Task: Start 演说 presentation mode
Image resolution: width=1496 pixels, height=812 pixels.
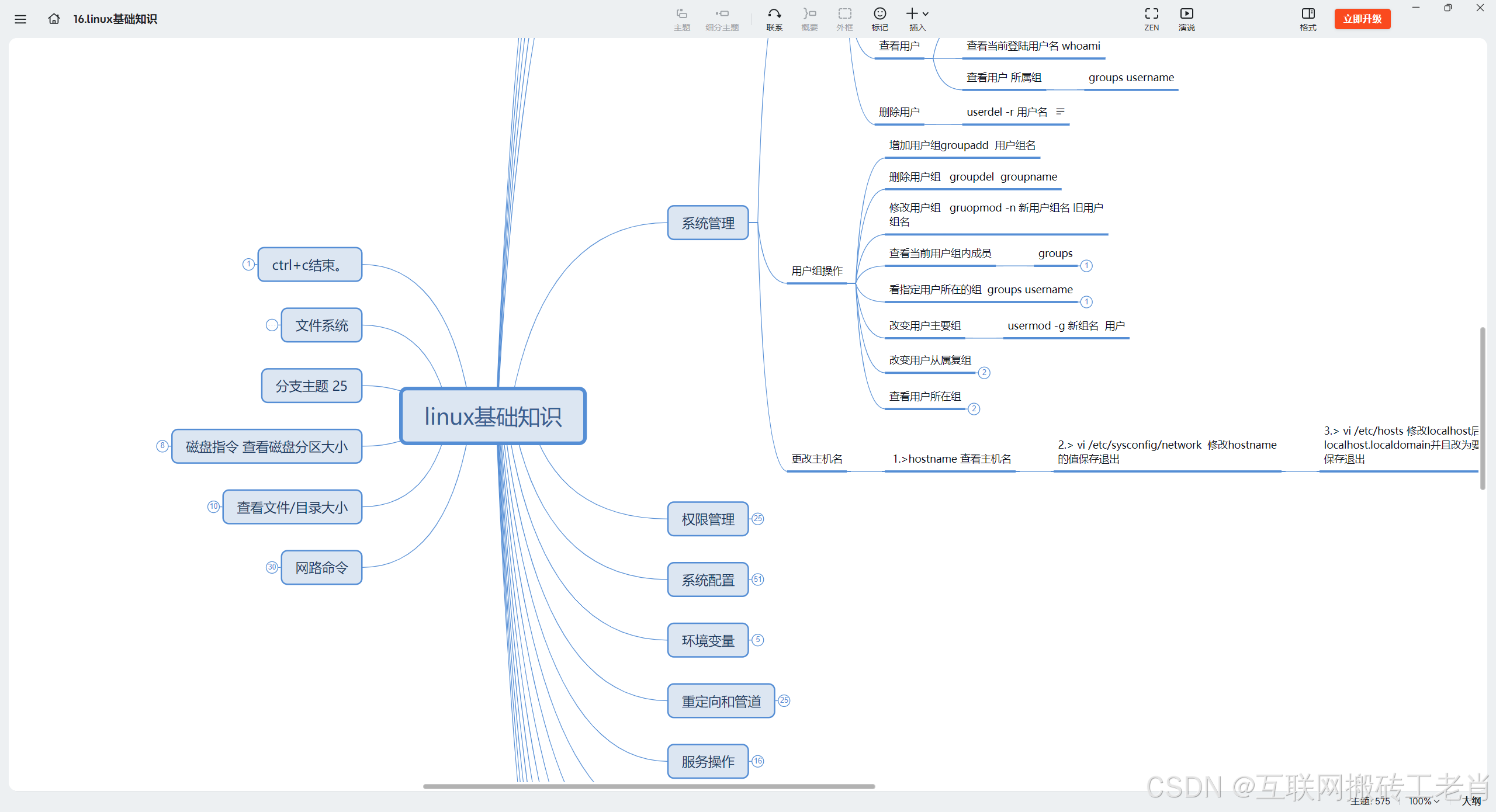Action: tap(1186, 19)
